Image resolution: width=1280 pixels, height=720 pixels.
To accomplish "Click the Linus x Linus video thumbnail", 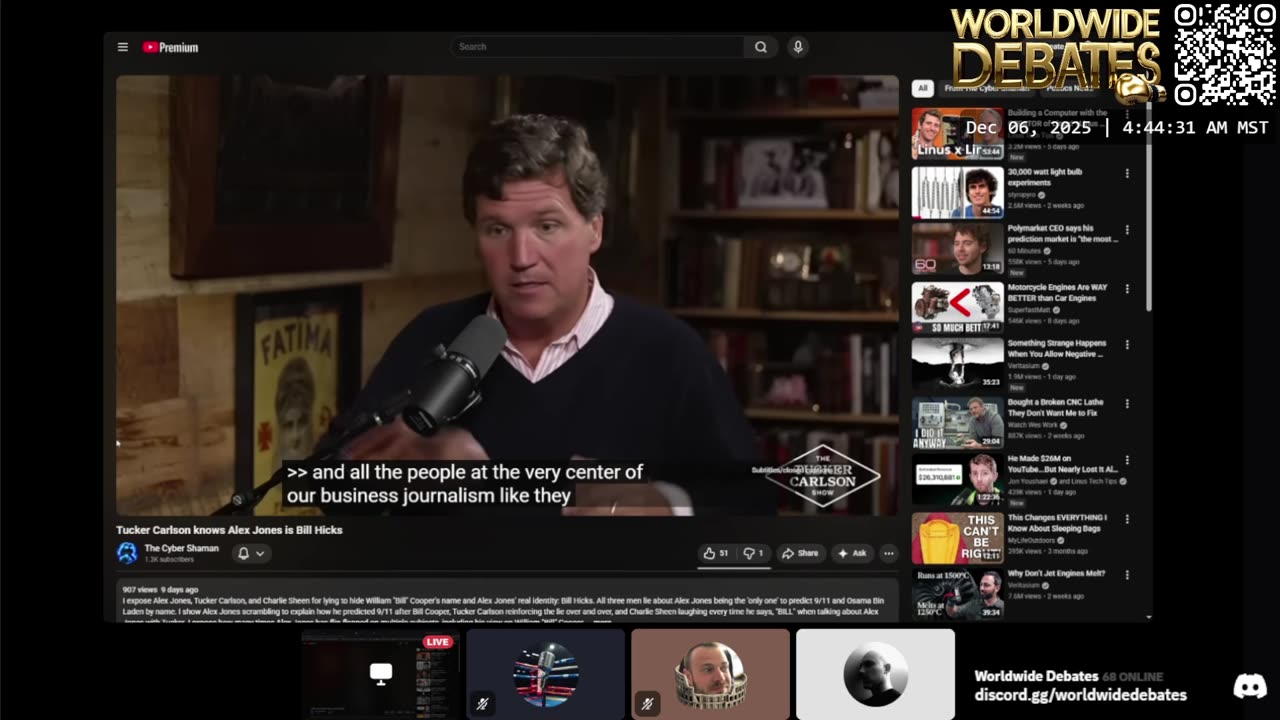I will (957, 134).
